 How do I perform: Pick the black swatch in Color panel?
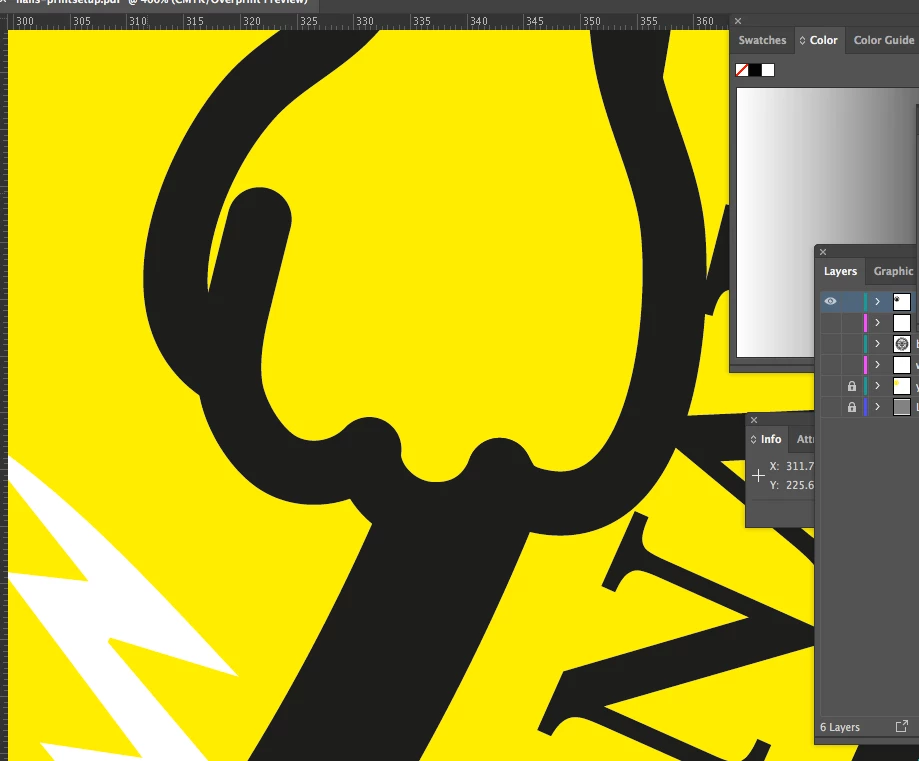755,70
